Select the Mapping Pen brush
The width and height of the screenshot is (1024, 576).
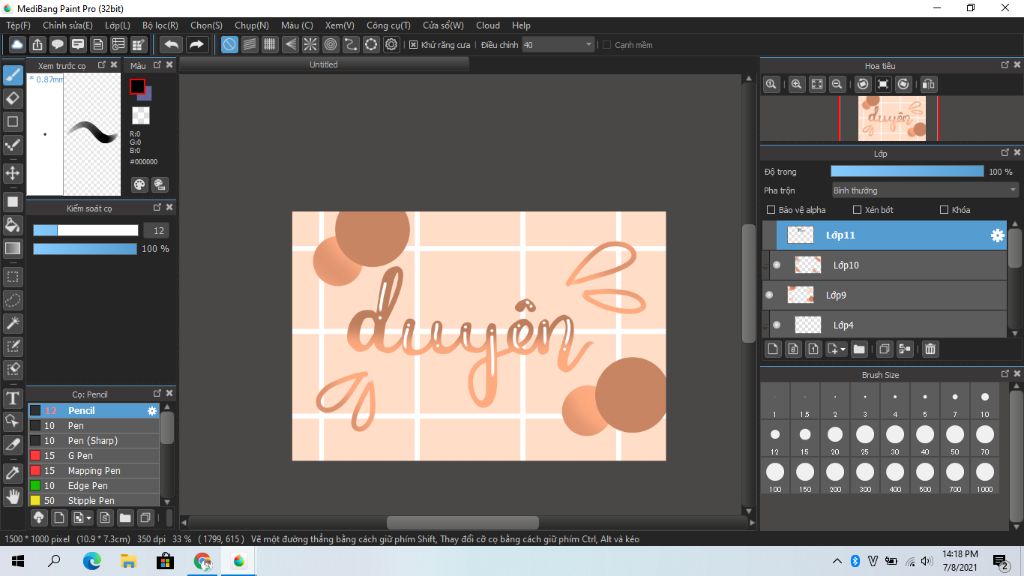(93, 471)
